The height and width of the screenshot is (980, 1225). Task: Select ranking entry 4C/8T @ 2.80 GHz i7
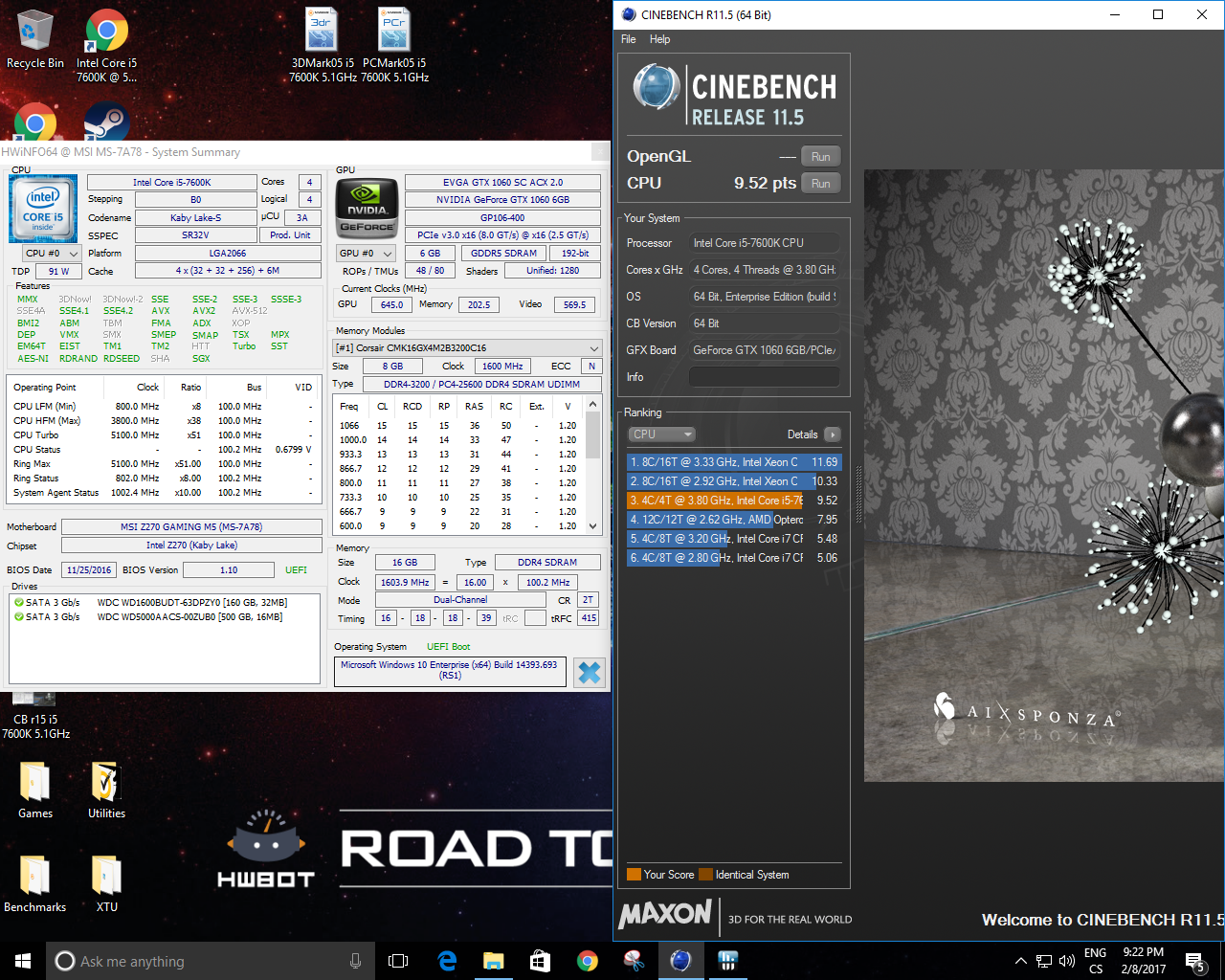[734, 558]
